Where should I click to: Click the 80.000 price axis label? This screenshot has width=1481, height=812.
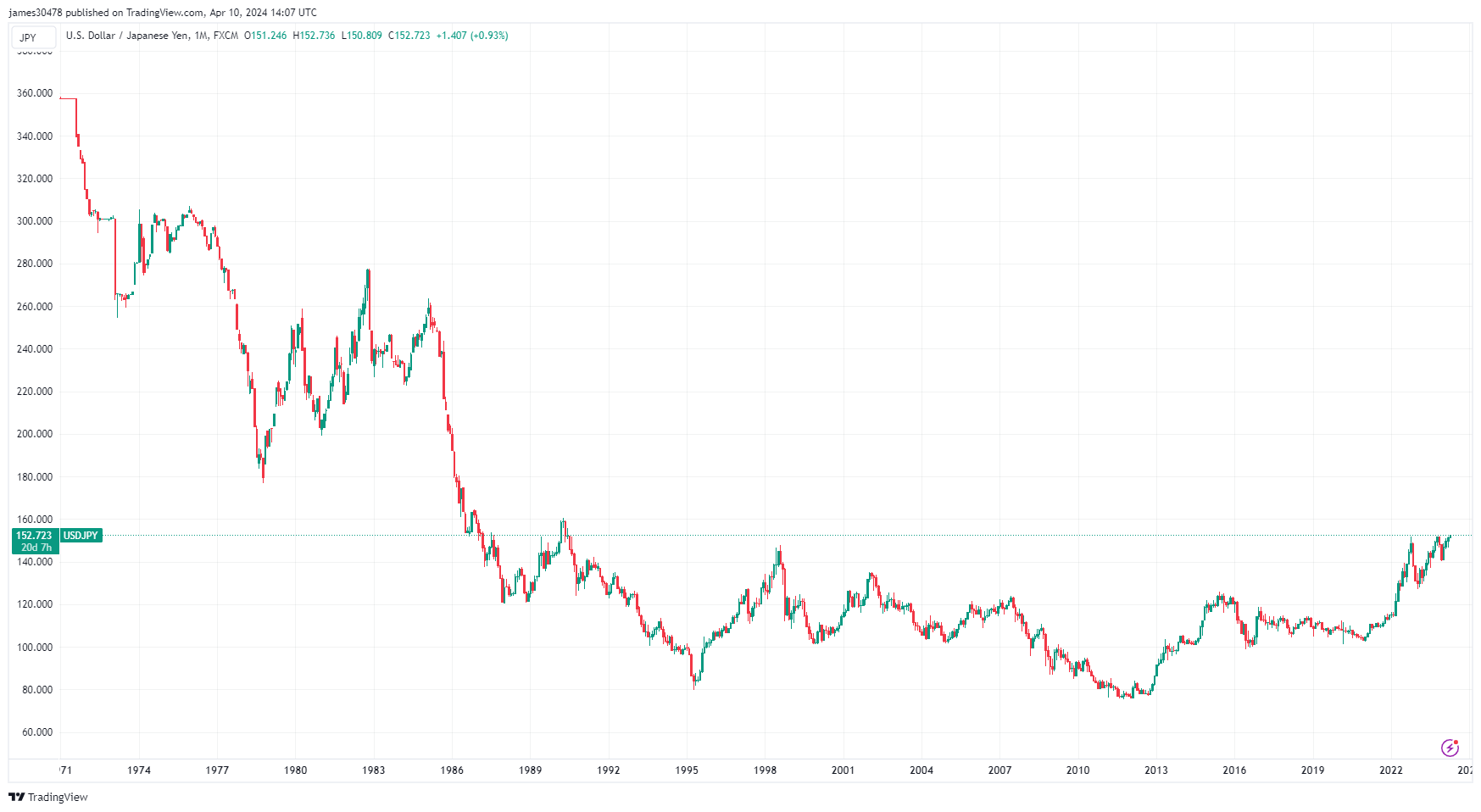pyautogui.click(x=37, y=689)
